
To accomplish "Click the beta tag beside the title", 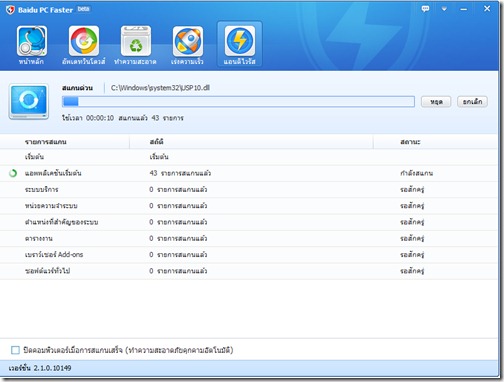I will click(83, 9).
